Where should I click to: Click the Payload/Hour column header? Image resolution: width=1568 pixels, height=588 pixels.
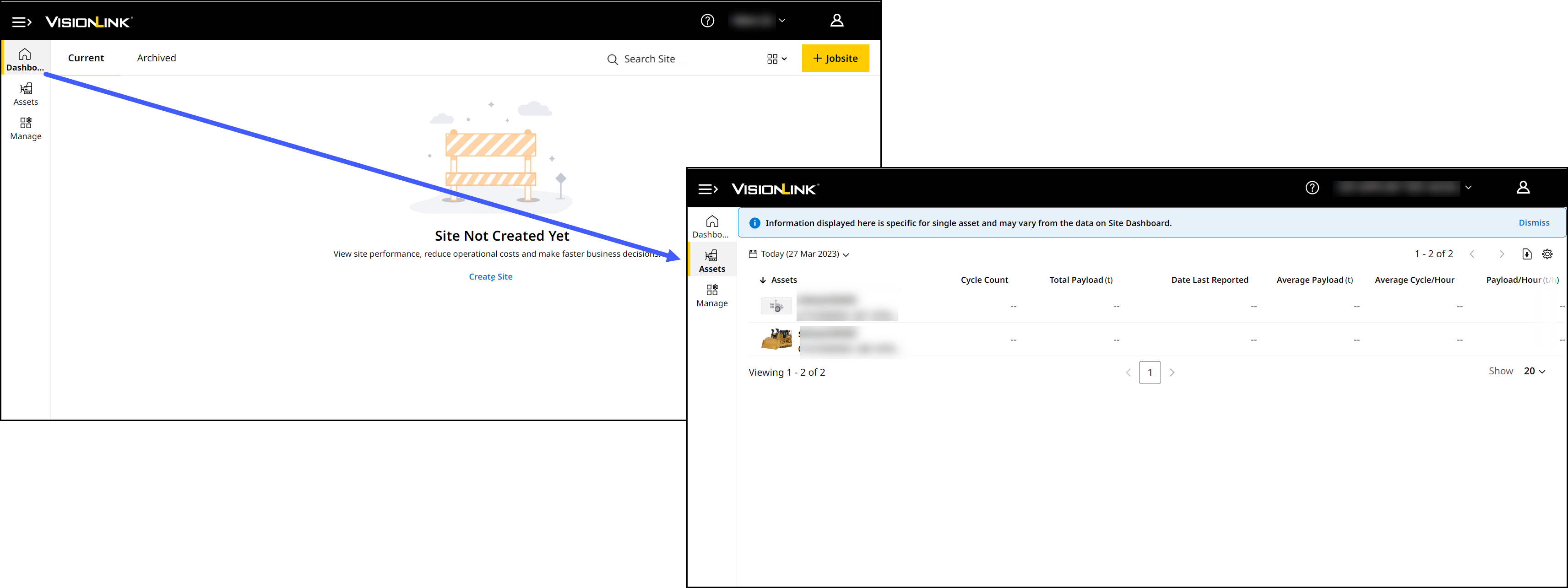click(1522, 280)
